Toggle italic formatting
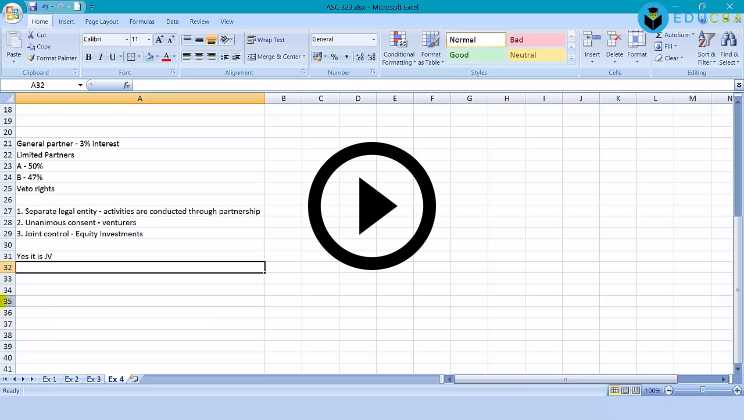 [100, 57]
